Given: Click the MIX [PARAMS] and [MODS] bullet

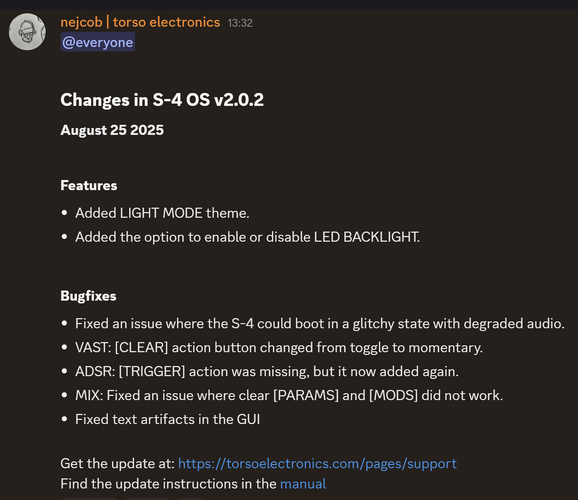Looking at the screenshot, I should click(289, 396).
